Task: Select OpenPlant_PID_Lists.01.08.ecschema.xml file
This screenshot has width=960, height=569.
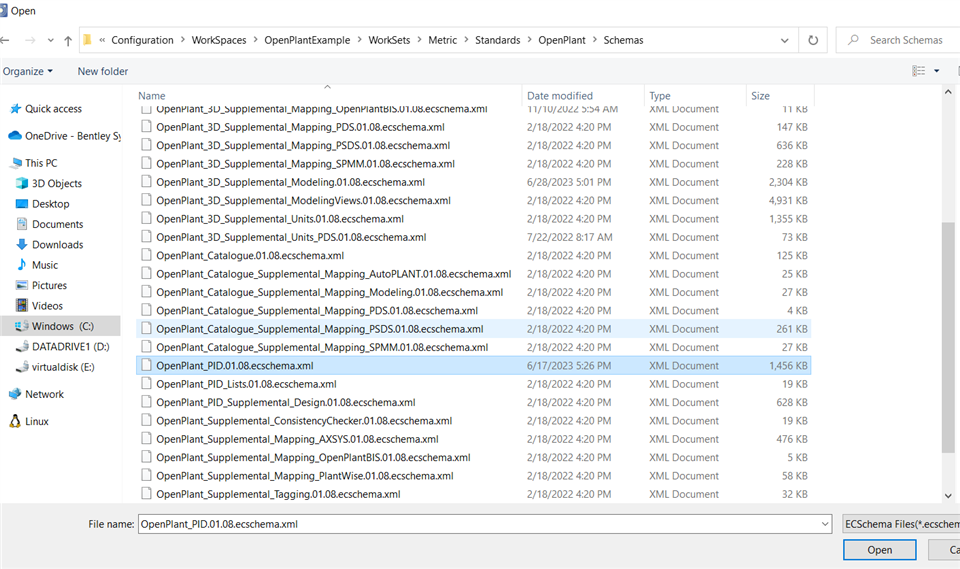Action: [246, 384]
